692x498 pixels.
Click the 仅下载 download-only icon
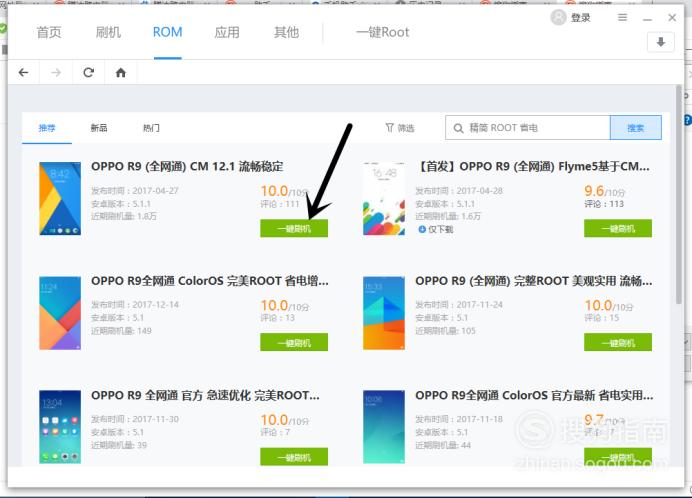tap(422, 229)
